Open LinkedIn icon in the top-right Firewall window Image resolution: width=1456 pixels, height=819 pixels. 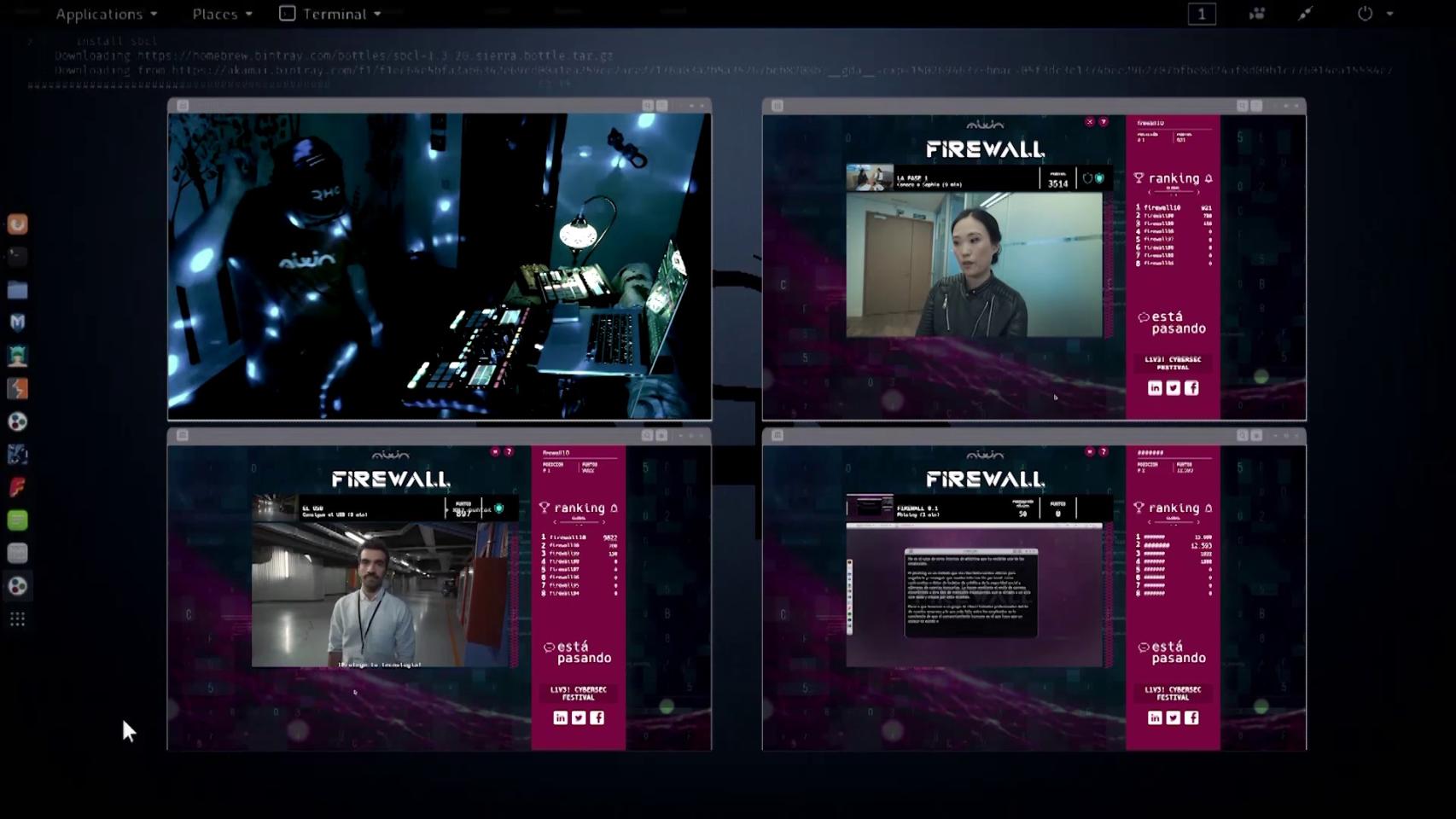click(1155, 388)
